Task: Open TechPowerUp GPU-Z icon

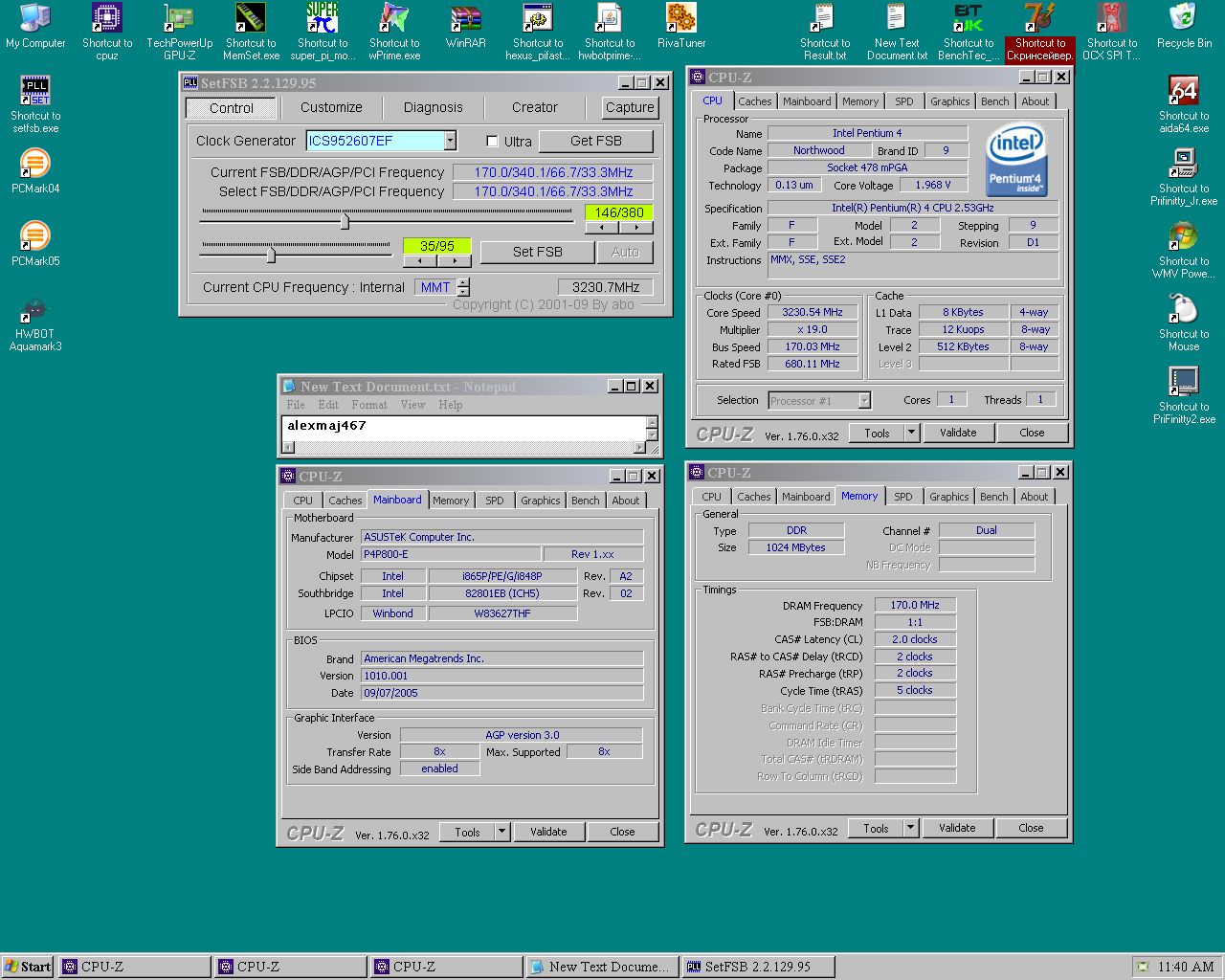Action: click(x=179, y=32)
